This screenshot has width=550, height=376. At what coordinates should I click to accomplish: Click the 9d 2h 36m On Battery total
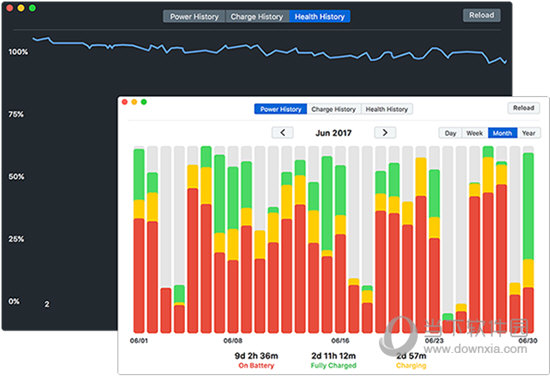click(x=256, y=356)
